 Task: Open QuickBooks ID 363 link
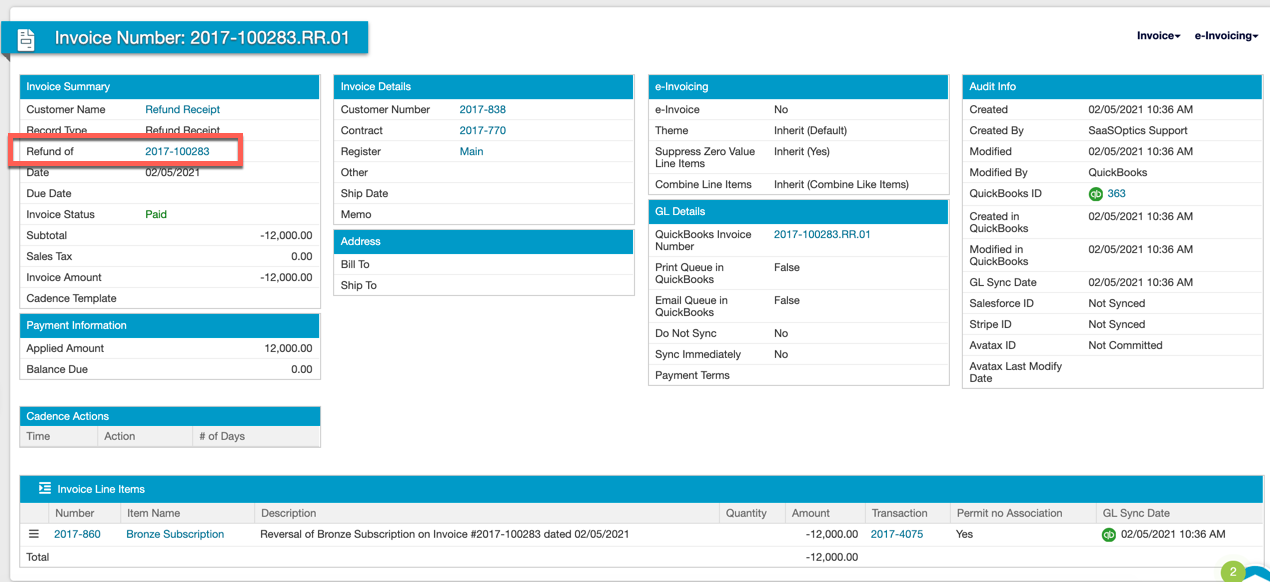coord(1116,194)
